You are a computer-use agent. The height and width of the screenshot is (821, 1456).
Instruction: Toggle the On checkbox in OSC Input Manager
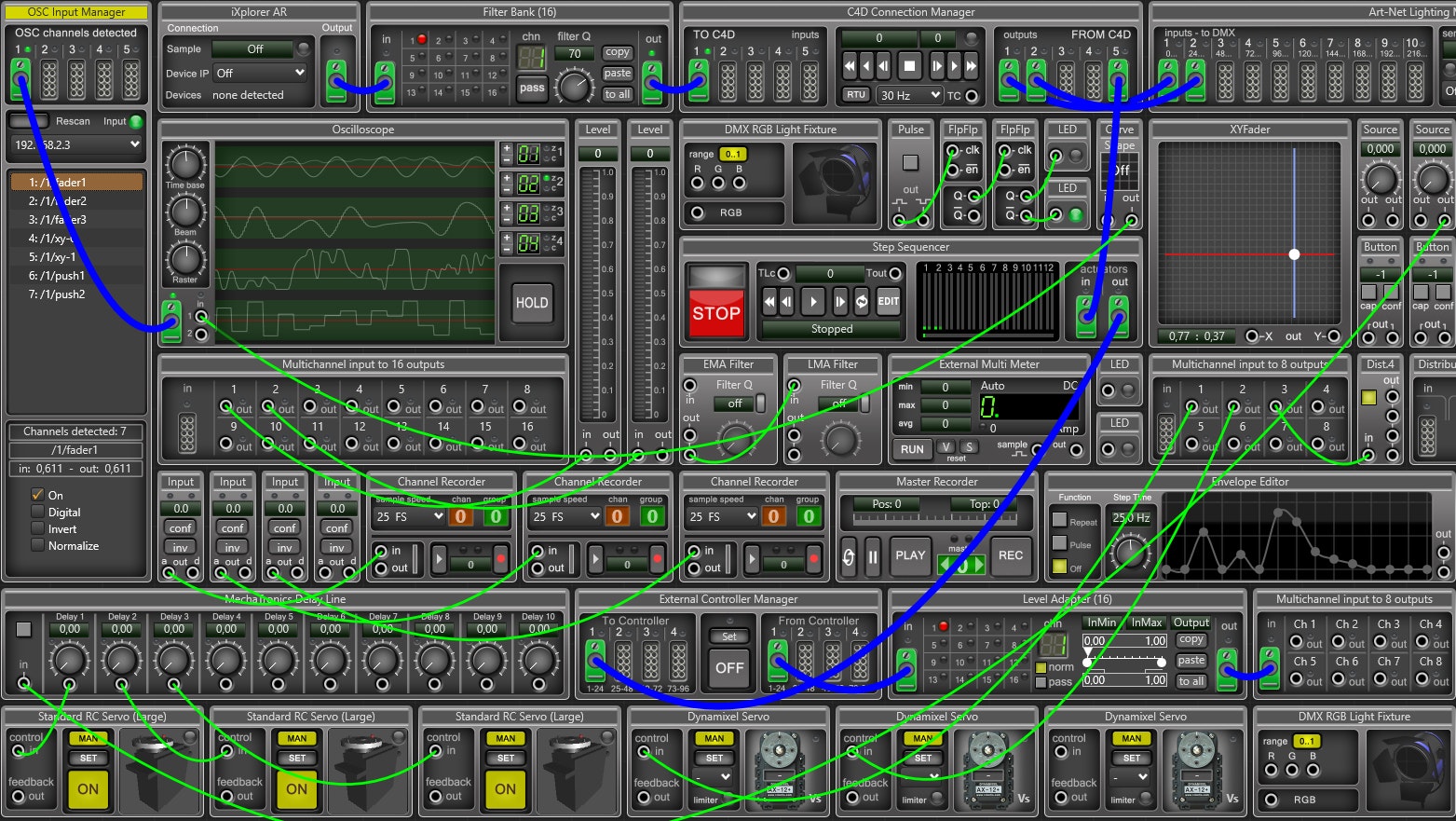(37, 495)
